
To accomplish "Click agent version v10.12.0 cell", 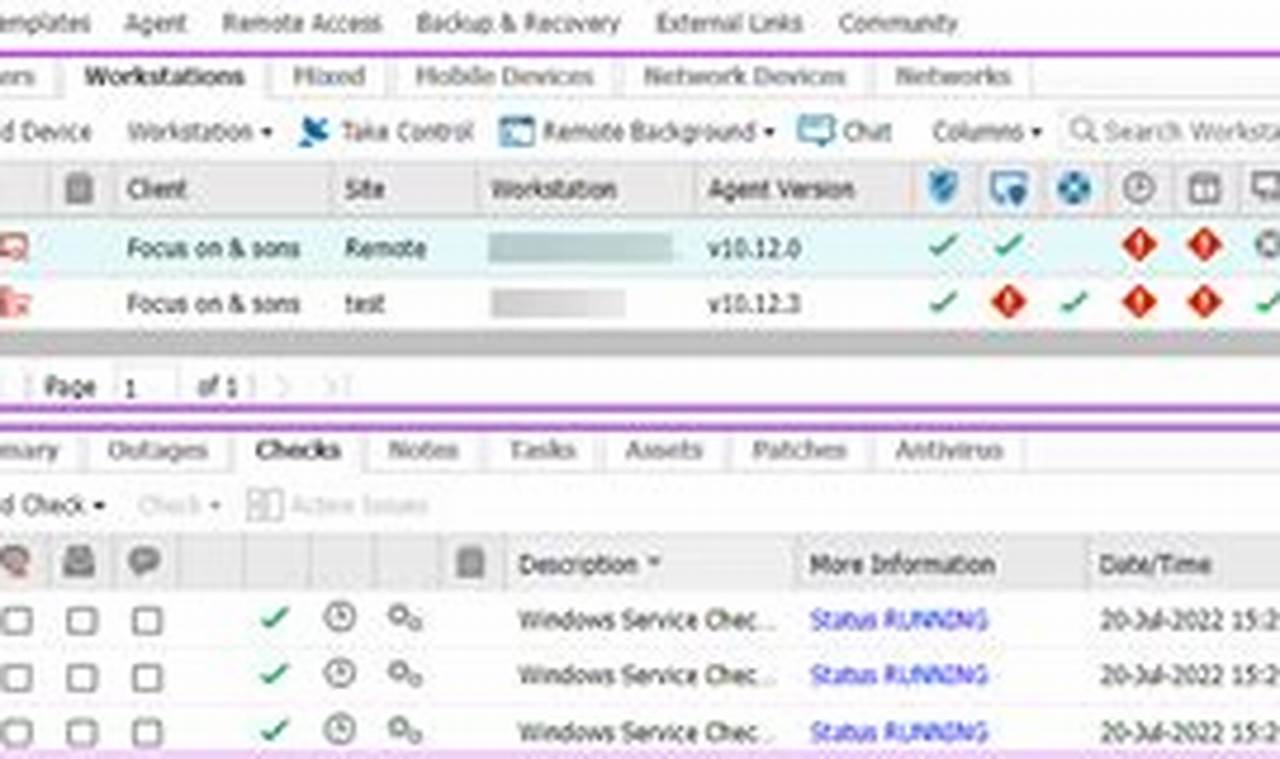I will point(754,248).
